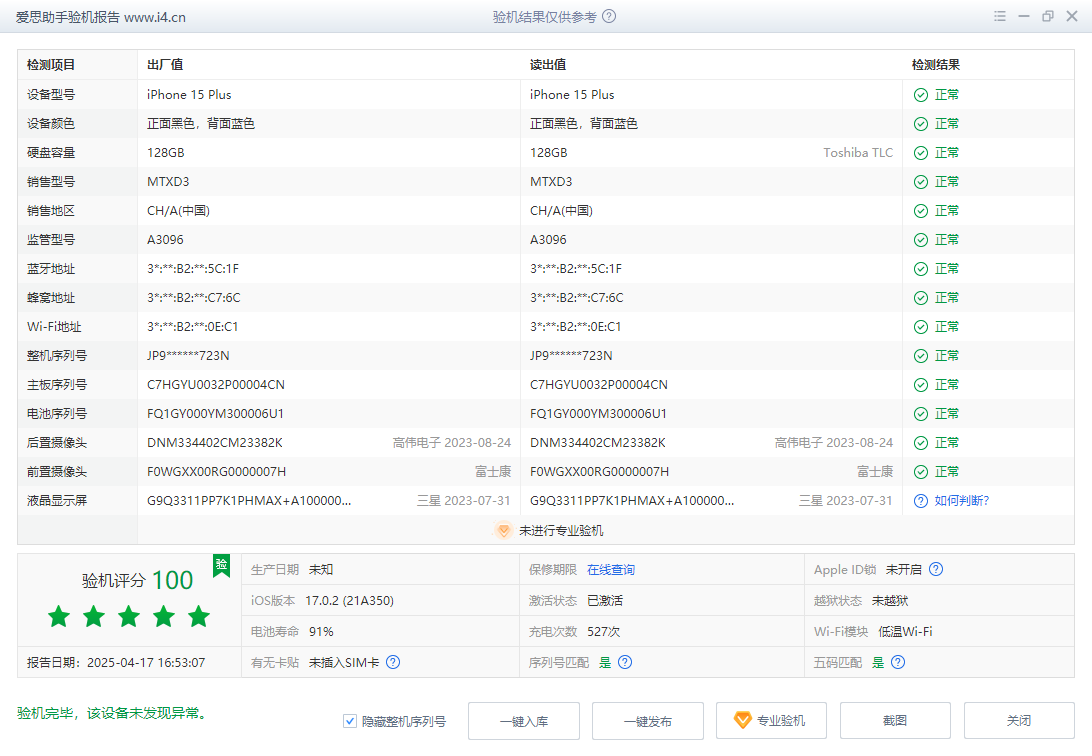The width and height of the screenshot is (1092, 756).
Task: Click help icon next to Apple ID锁 未开启
Action: pyautogui.click(x=936, y=569)
